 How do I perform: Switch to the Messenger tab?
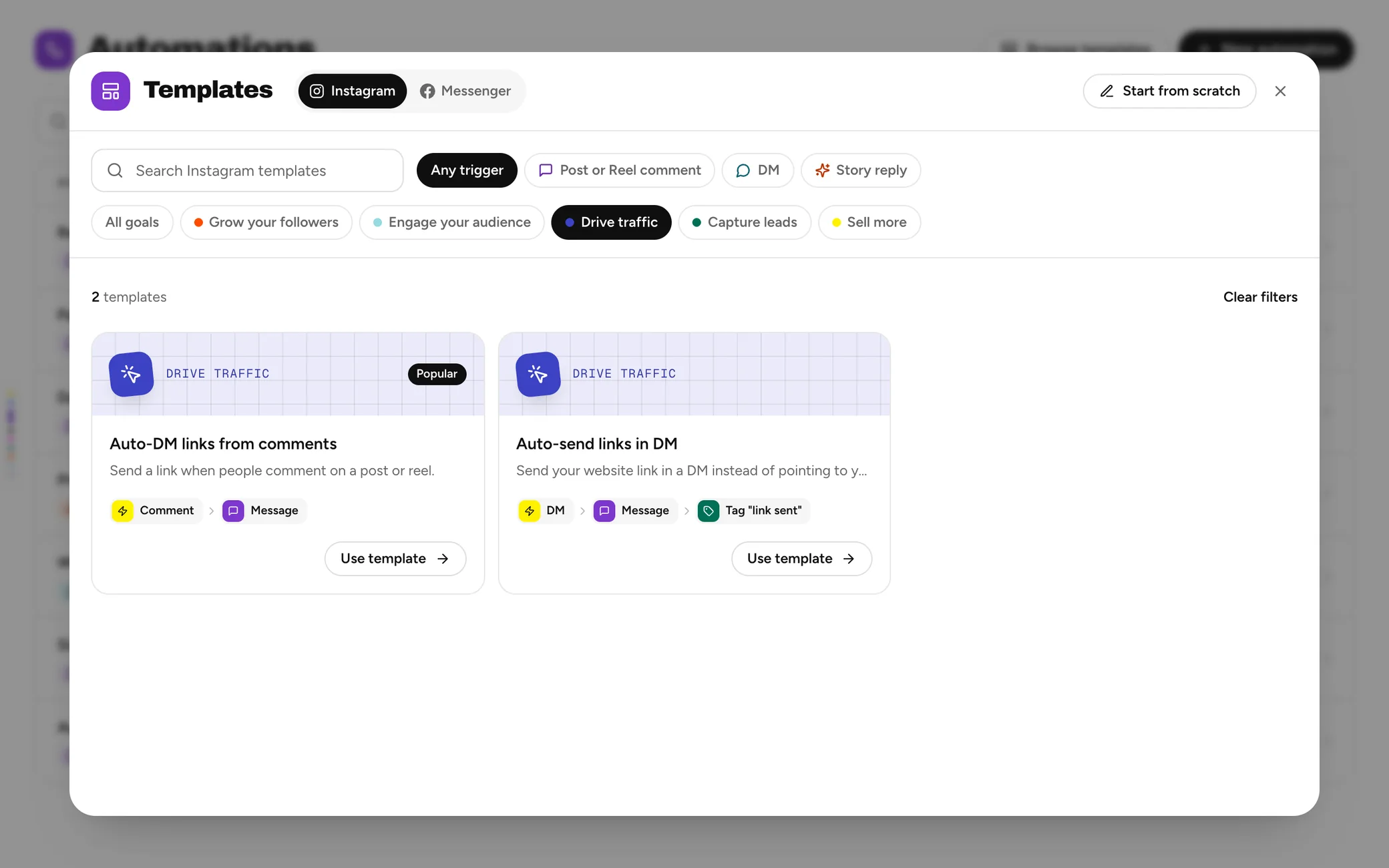point(465,91)
